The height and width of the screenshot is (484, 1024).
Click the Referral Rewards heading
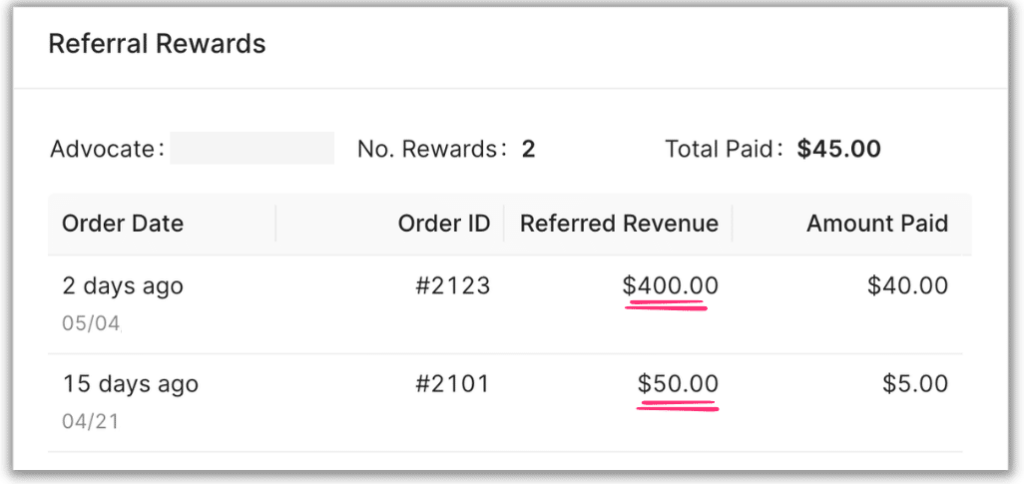click(157, 44)
